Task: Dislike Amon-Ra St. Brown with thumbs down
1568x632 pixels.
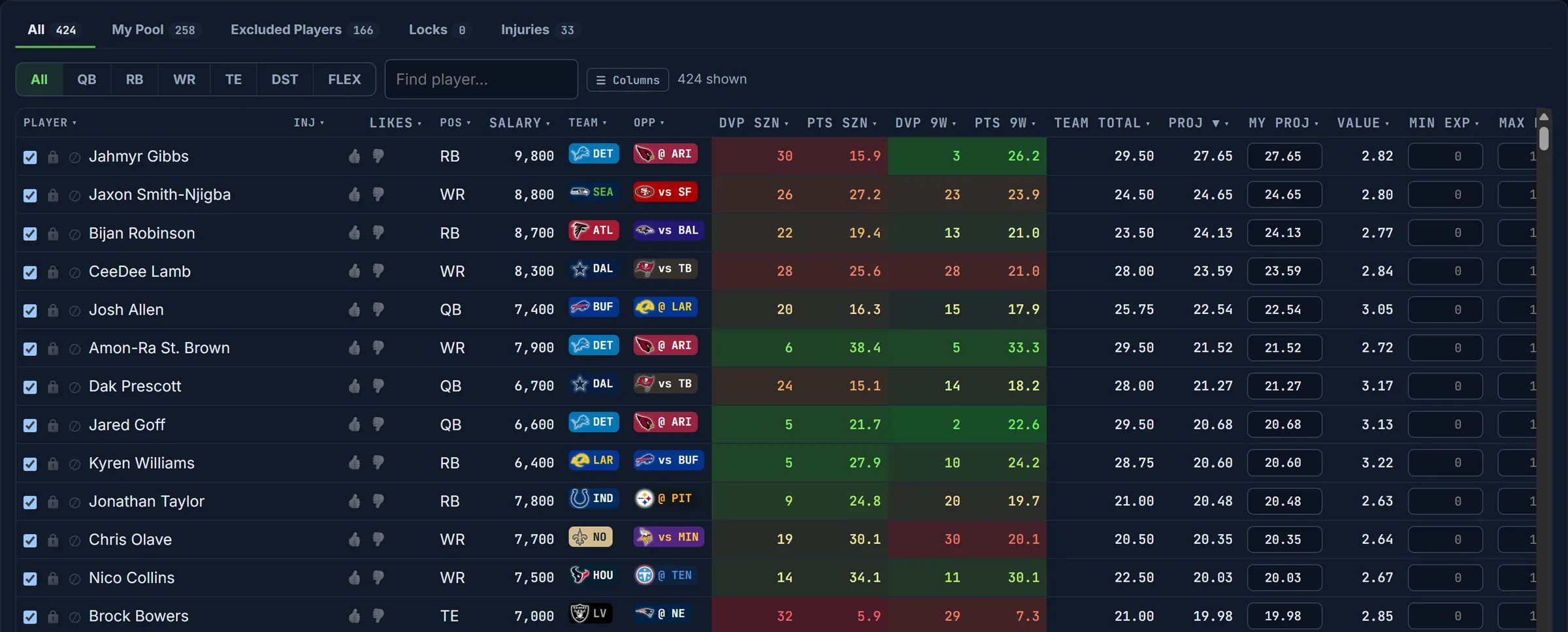Action: (x=378, y=348)
